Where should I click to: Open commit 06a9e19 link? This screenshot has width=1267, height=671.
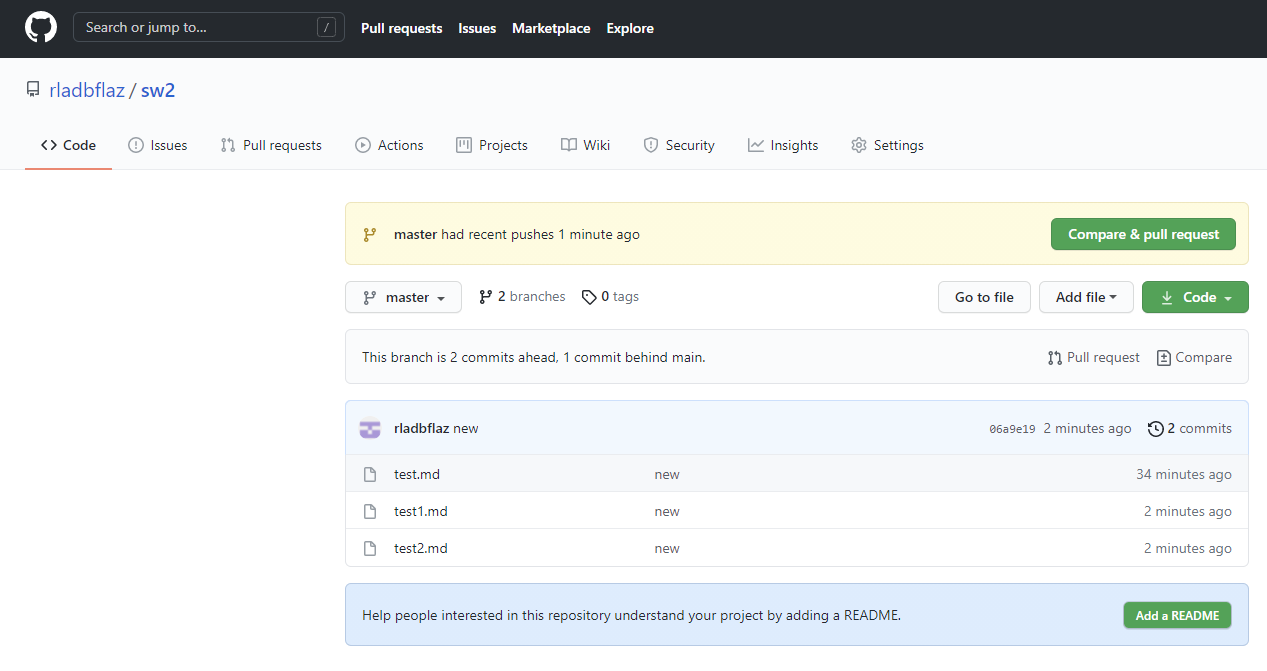[1011, 428]
